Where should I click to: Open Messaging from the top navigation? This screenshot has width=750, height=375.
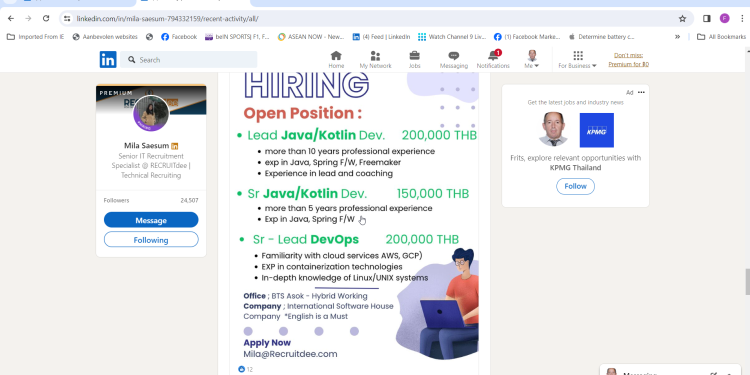(454, 60)
